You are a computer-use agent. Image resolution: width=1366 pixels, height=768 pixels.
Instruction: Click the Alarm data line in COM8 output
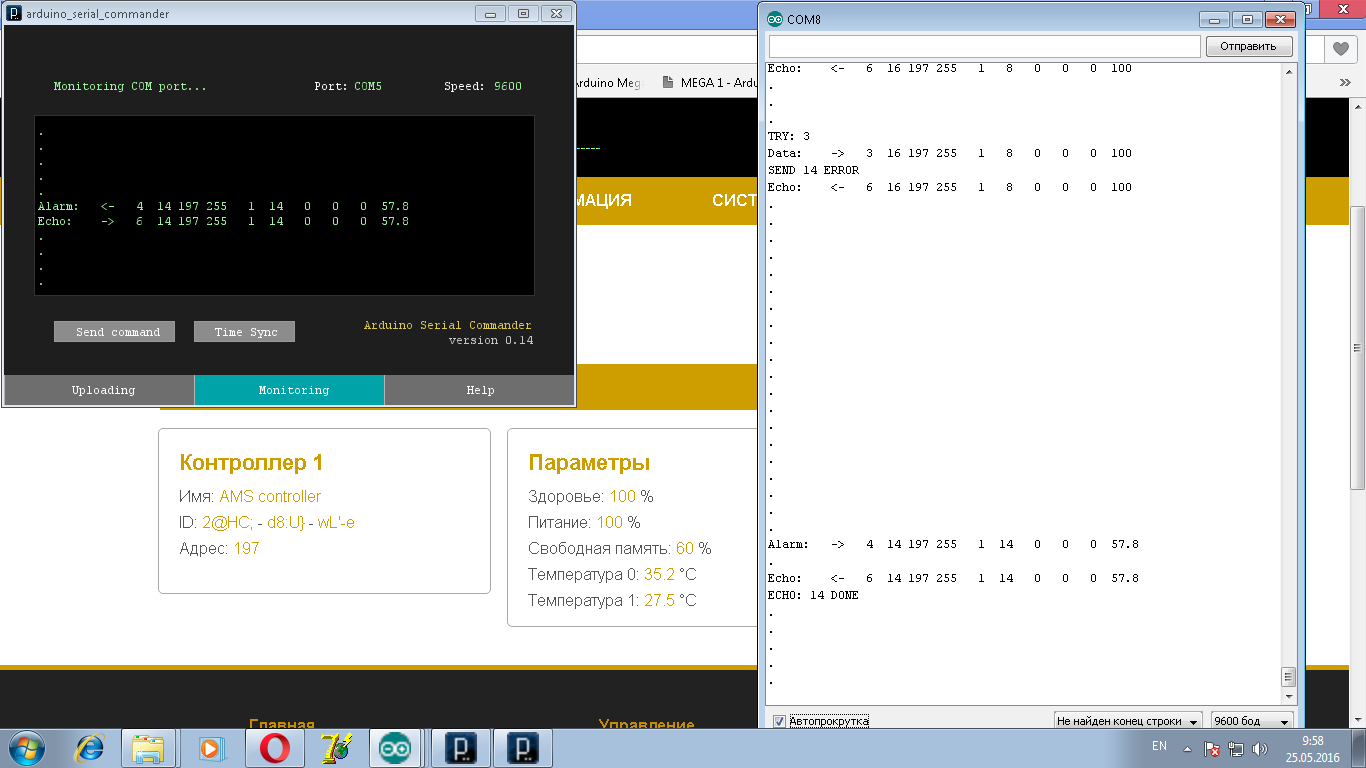pyautogui.click(x=953, y=545)
